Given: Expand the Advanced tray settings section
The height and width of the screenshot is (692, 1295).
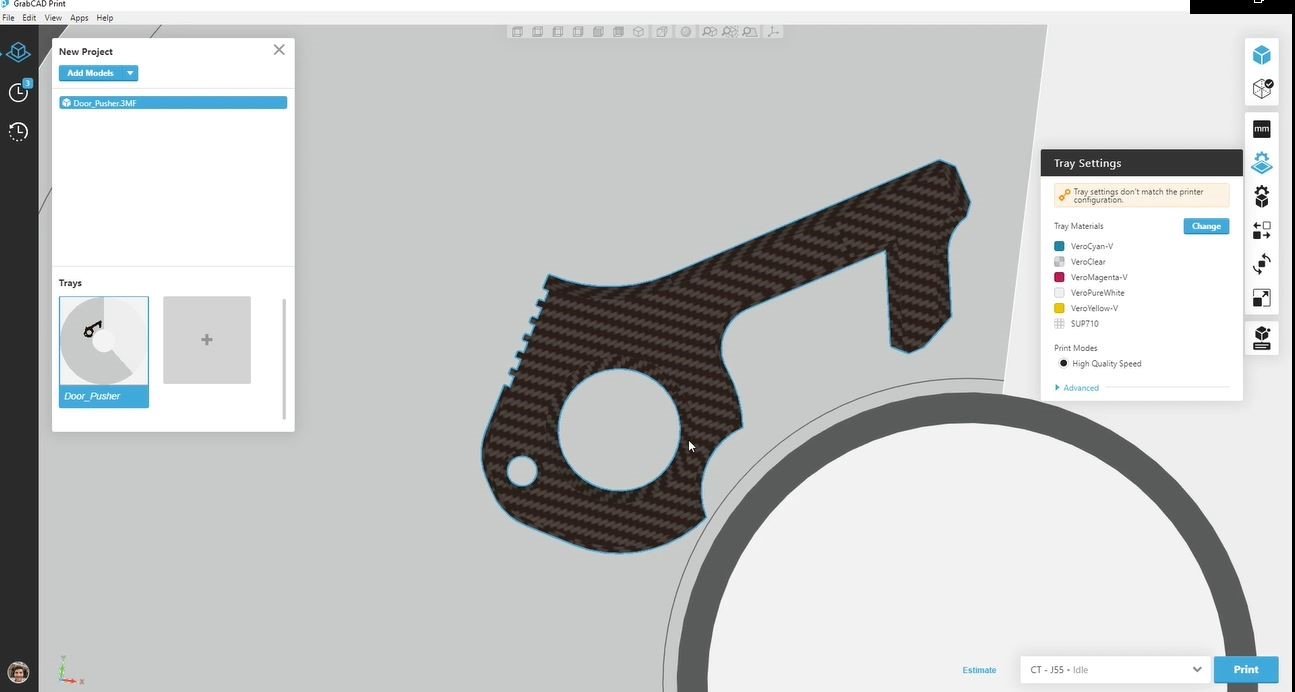Looking at the screenshot, I should pos(1080,388).
